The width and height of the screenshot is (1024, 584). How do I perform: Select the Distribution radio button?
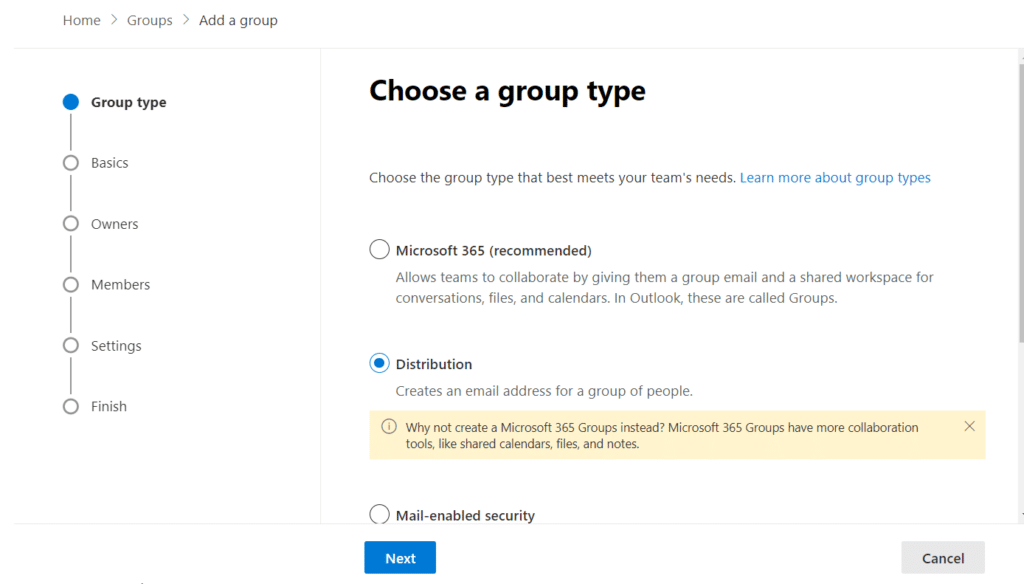[x=380, y=364]
